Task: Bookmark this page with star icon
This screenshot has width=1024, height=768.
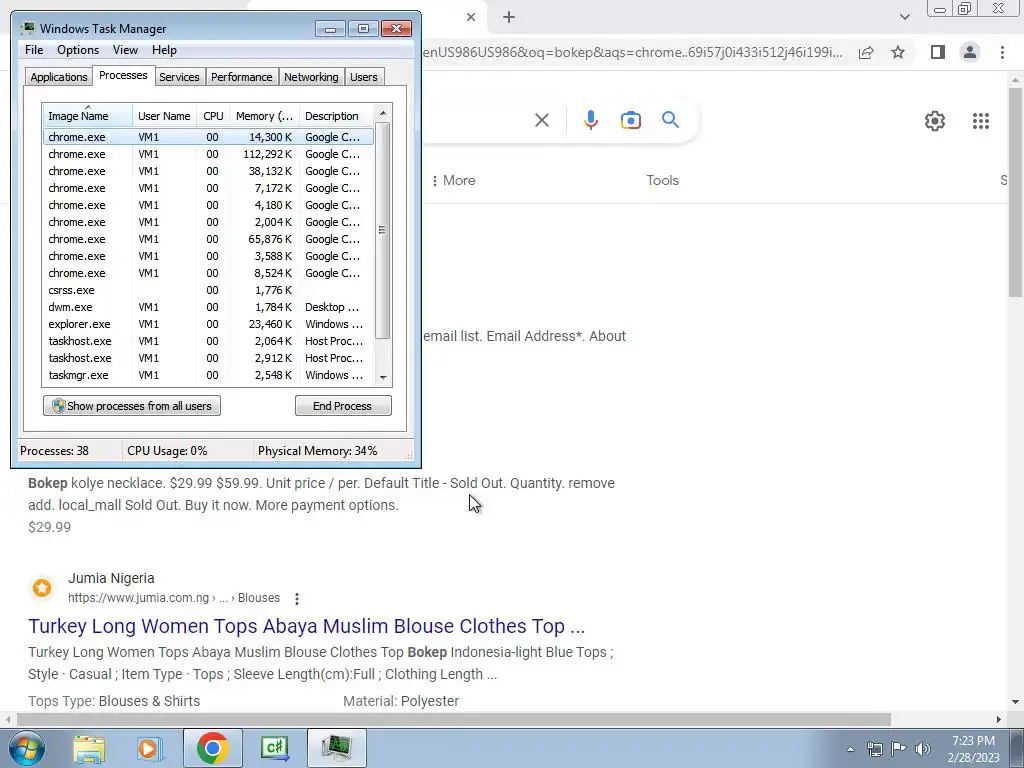Action: (898, 52)
